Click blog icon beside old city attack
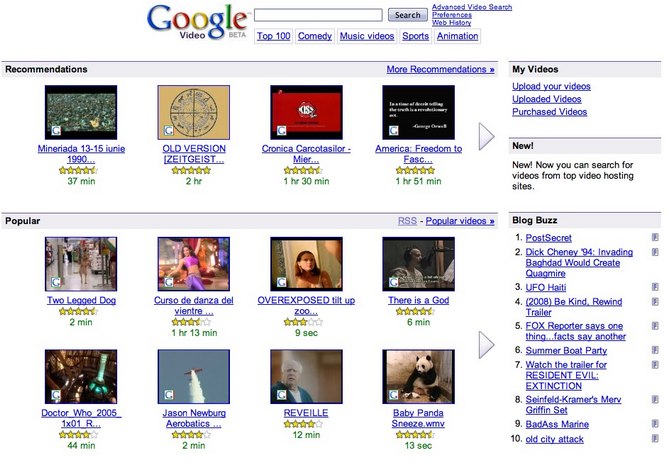 click(655, 438)
